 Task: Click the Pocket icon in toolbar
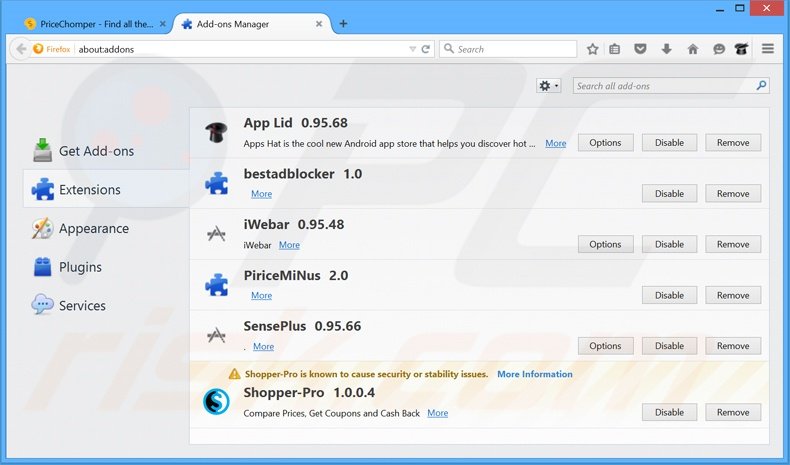point(640,49)
